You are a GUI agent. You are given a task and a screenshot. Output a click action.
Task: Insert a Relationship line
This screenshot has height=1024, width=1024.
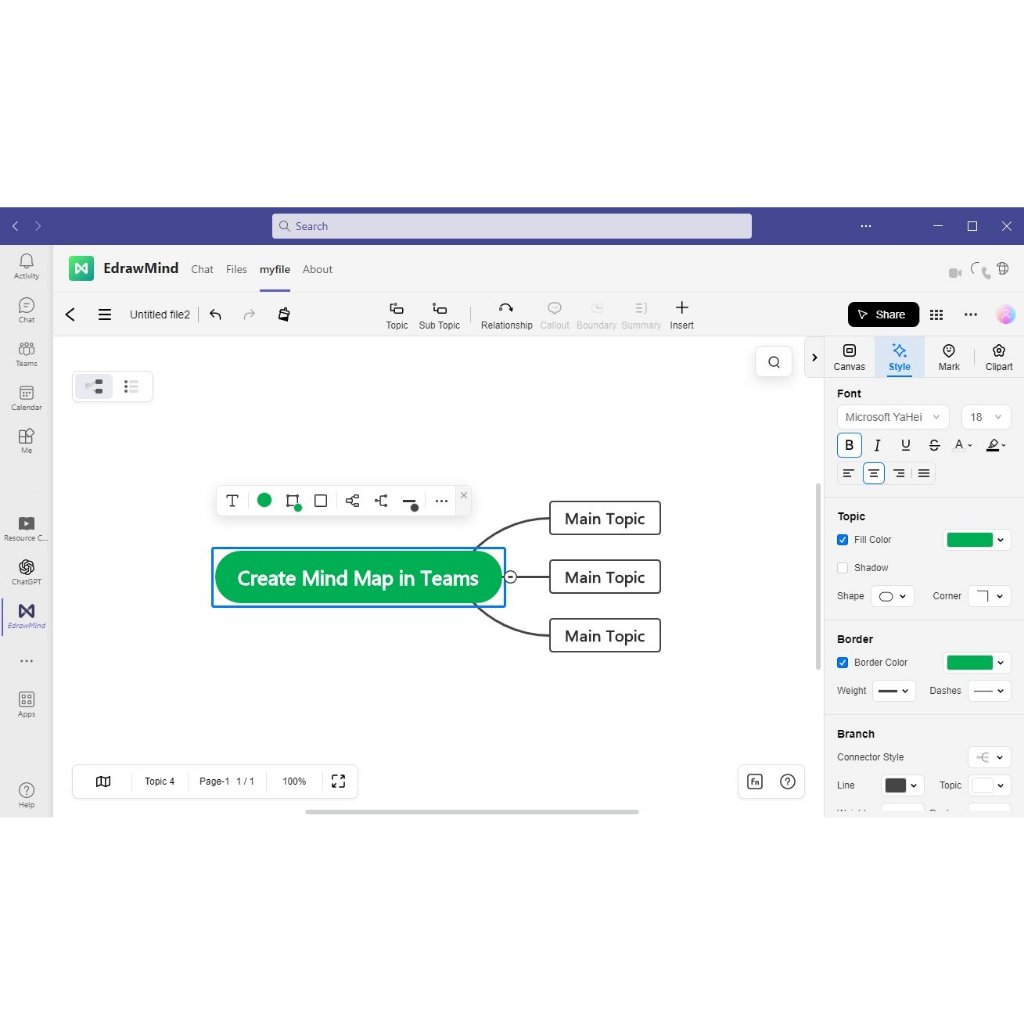[x=506, y=315]
